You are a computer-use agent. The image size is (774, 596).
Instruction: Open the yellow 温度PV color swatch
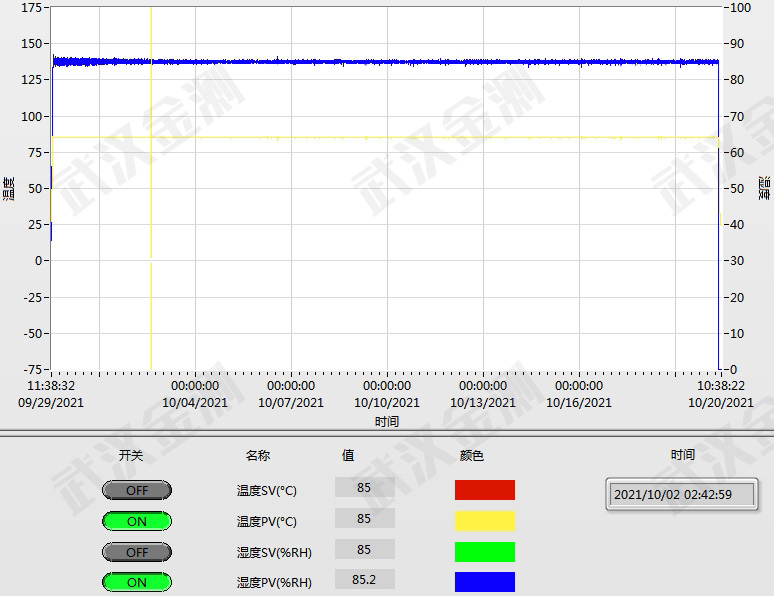tap(484, 521)
